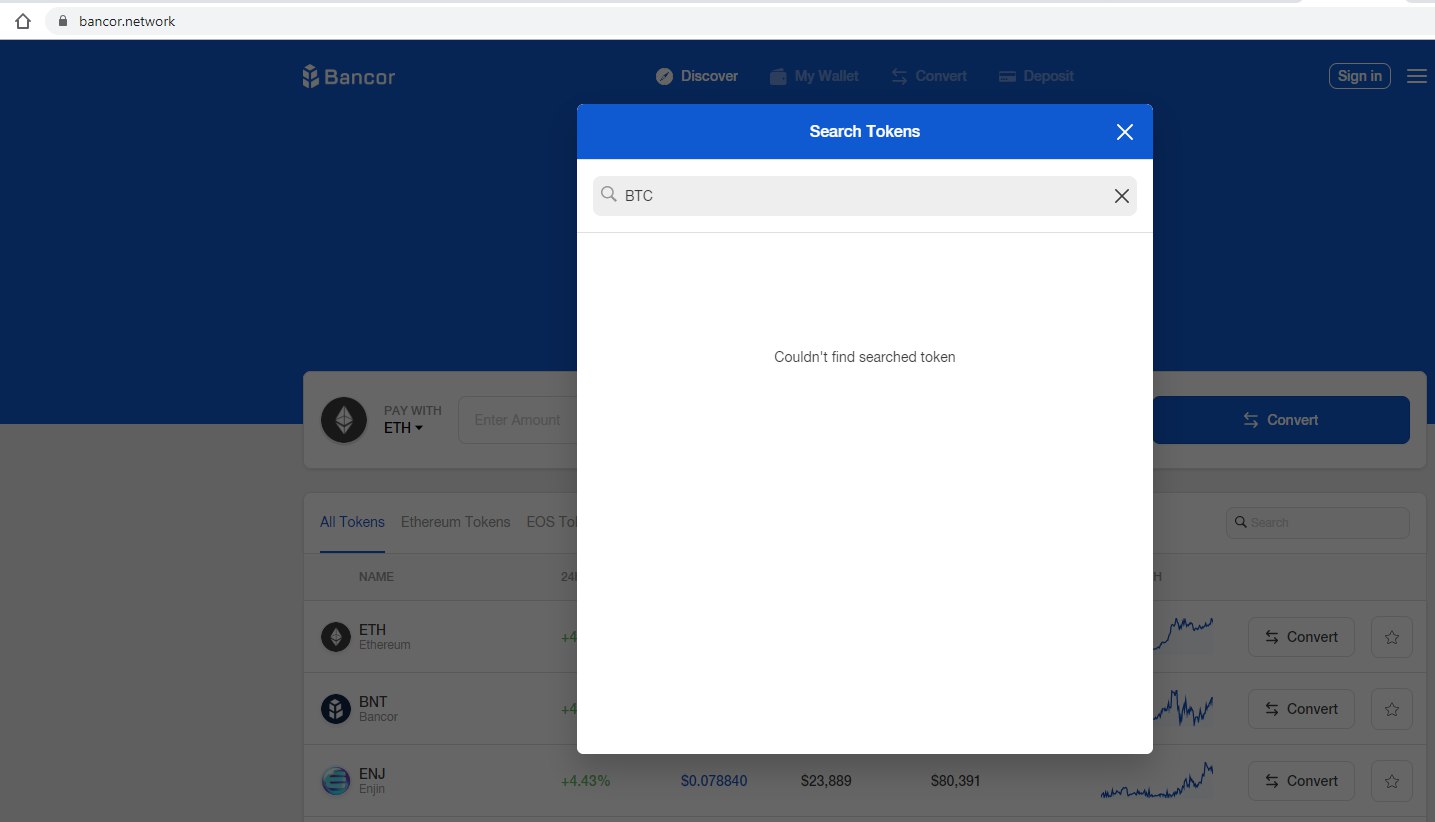Click "Couldn't find searched token" message

tap(865, 357)
